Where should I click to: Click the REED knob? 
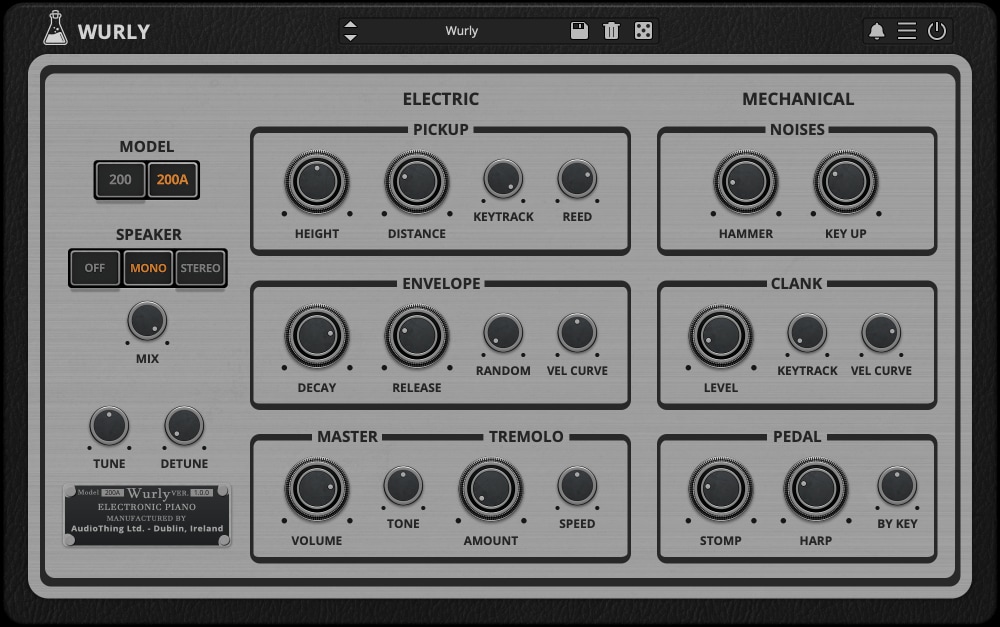point(577,179)
